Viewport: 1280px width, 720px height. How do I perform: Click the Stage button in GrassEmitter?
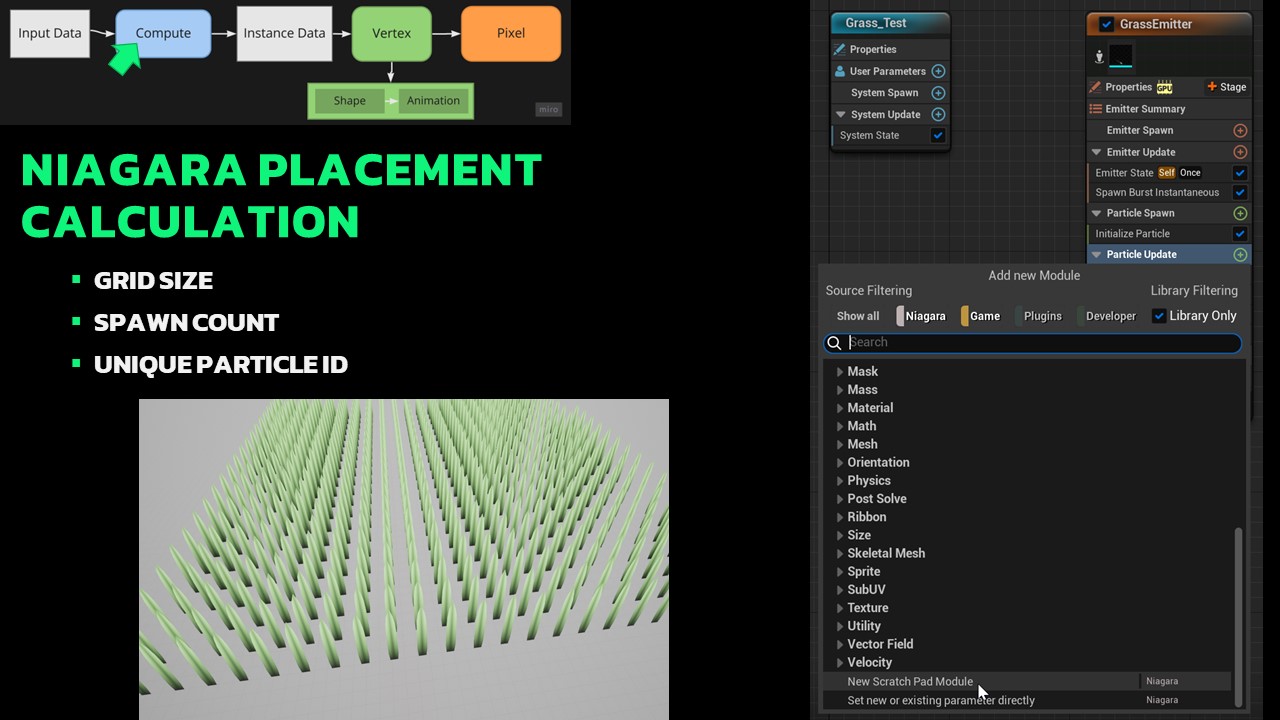[1226, 87]
